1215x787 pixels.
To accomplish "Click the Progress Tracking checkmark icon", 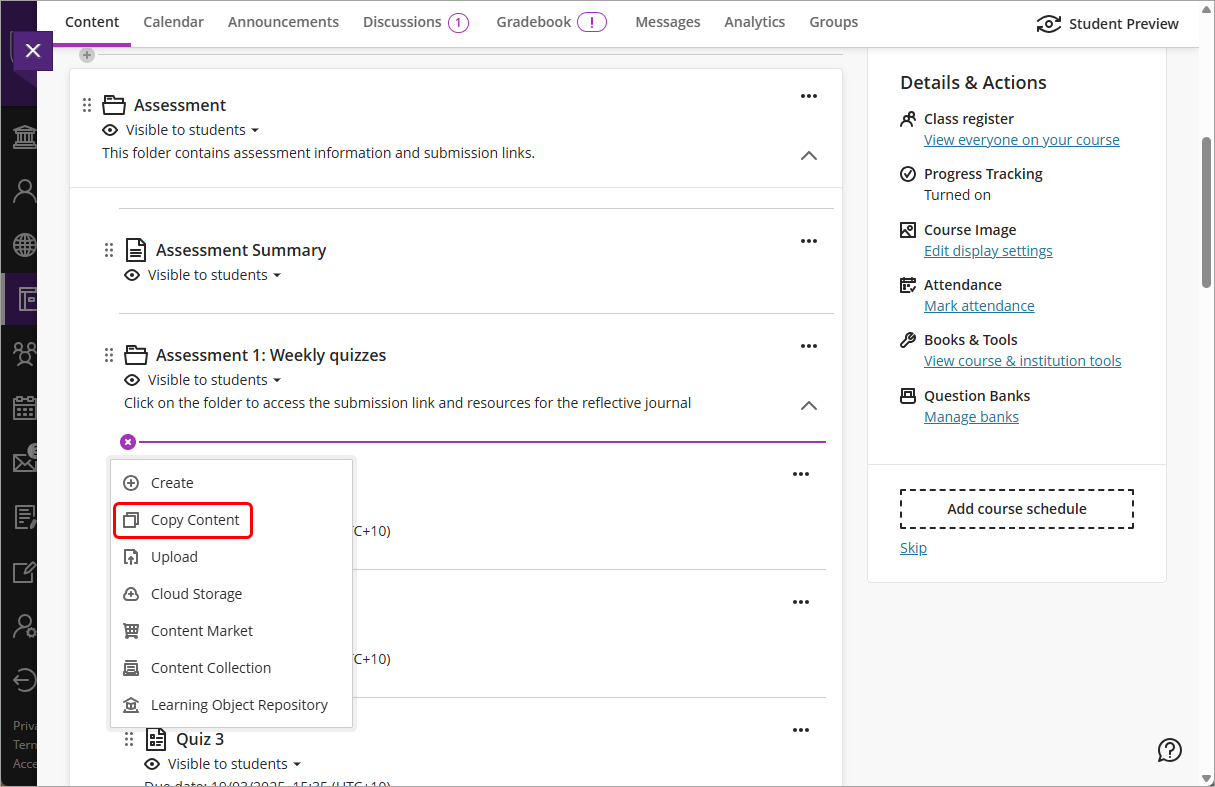I will (908, 174).
